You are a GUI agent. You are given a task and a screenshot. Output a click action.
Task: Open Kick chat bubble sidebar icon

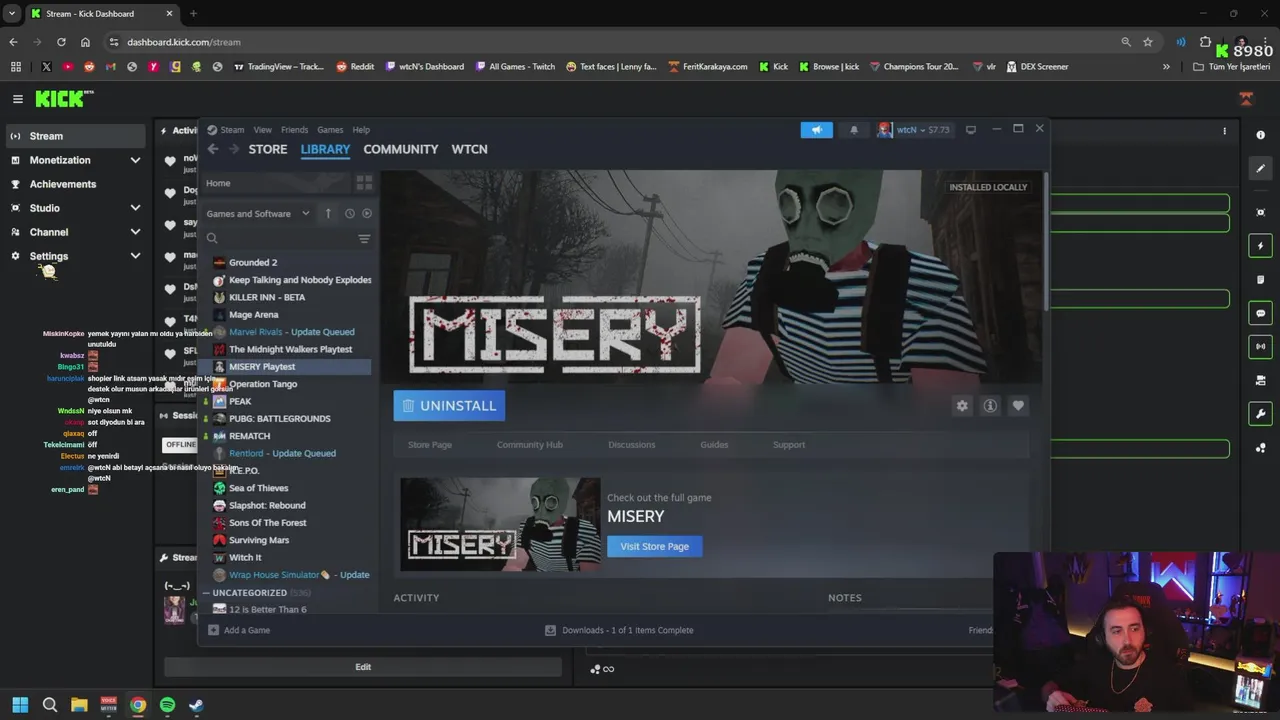click(1260, 313)
